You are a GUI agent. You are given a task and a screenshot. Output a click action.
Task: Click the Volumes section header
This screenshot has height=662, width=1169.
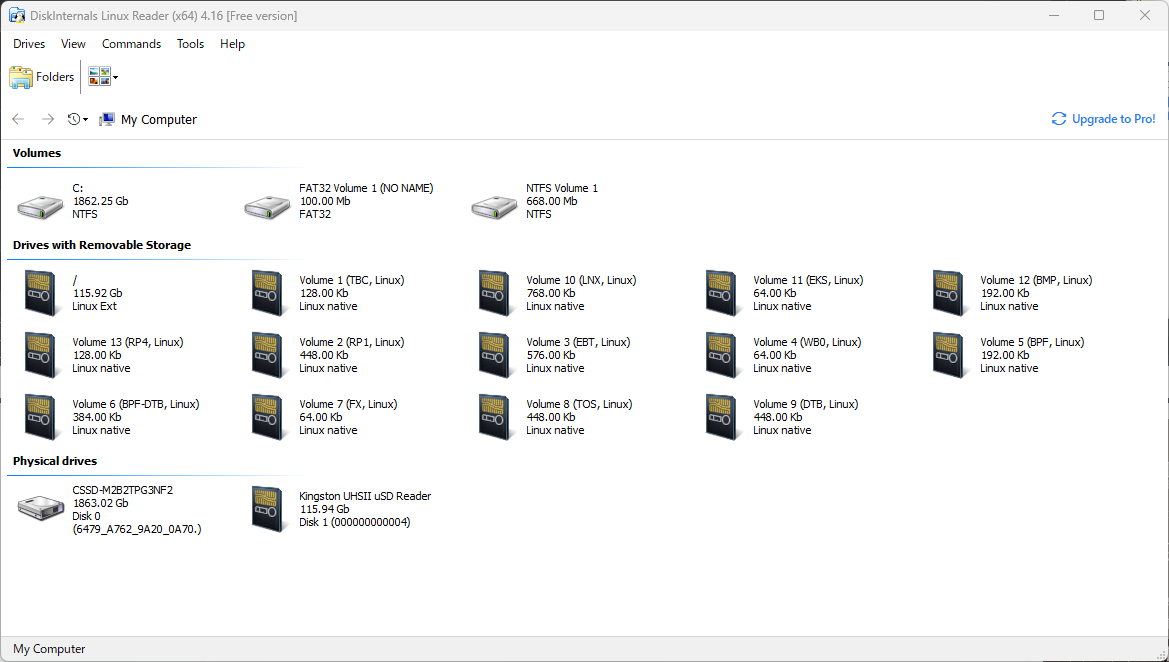coord(37,153)
